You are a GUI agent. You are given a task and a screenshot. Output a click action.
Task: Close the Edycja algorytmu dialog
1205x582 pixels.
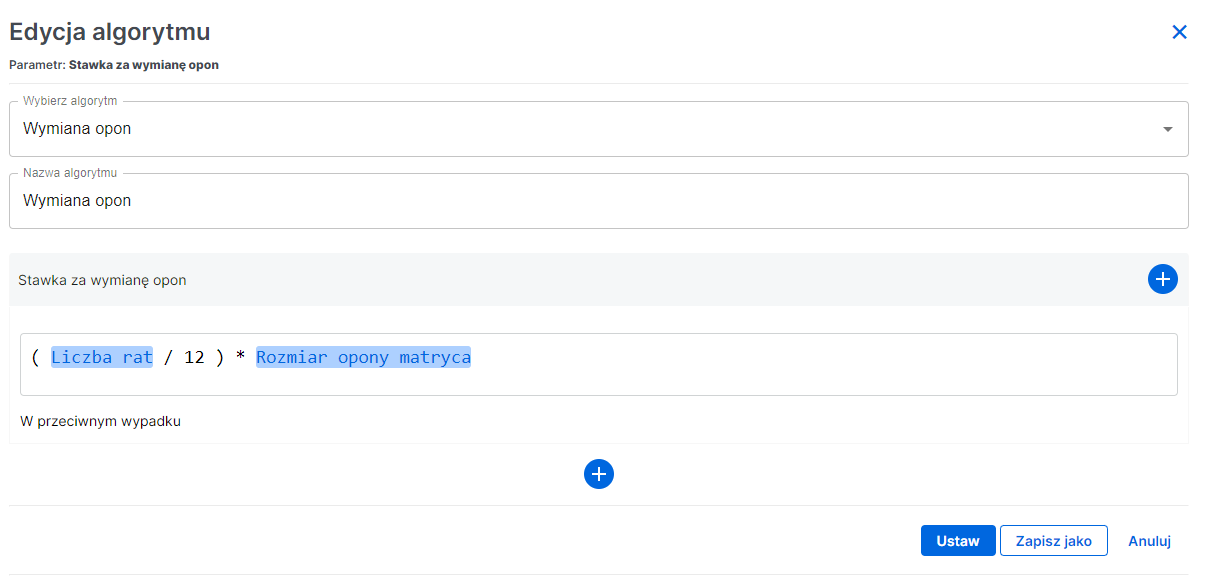point(1179,31)
